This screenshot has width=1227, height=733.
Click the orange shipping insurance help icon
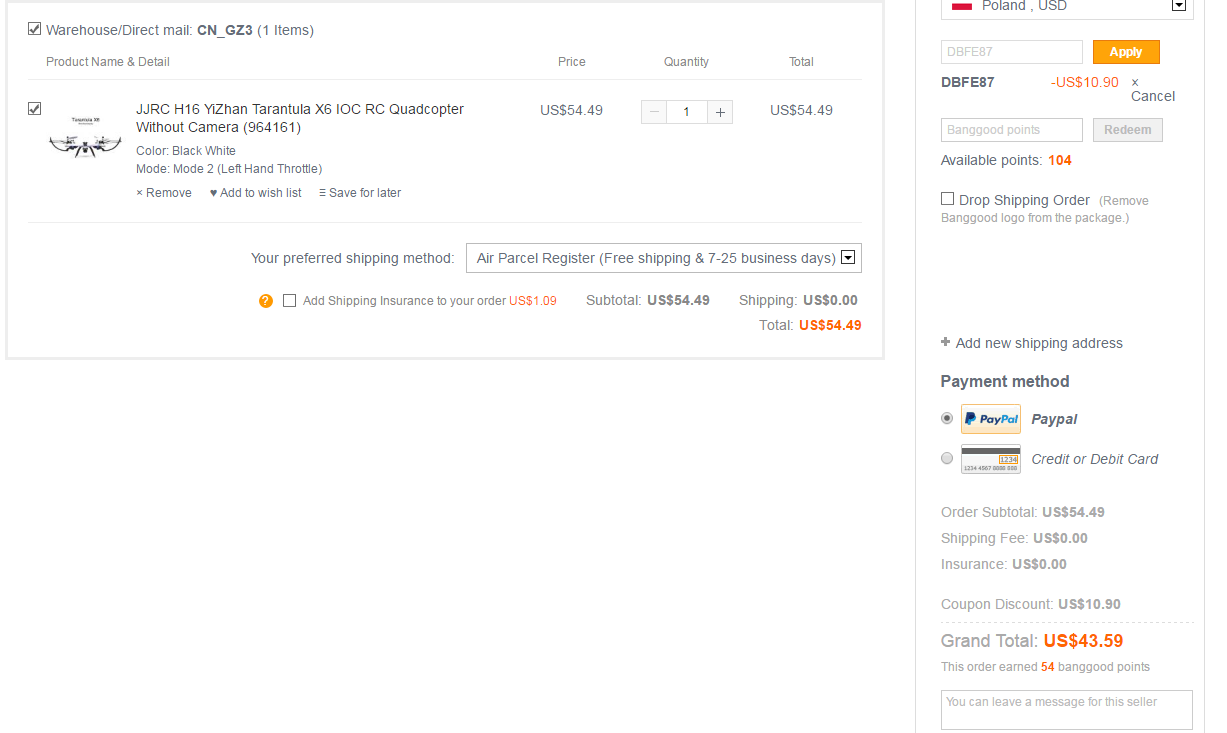tap(265, 300)
